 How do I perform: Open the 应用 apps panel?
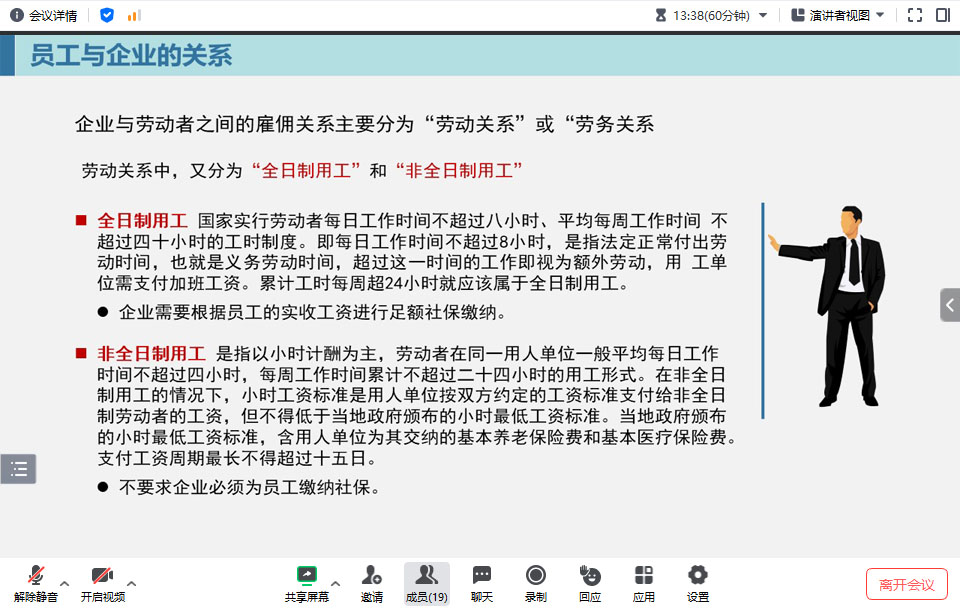point(643,584)
